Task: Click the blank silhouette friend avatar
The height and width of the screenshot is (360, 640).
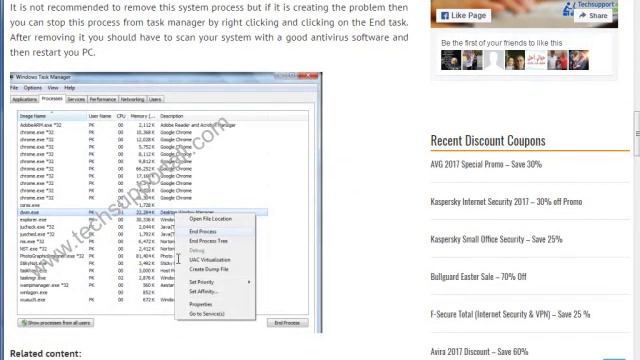Action: pyautogui.click(x=493, y=60)
